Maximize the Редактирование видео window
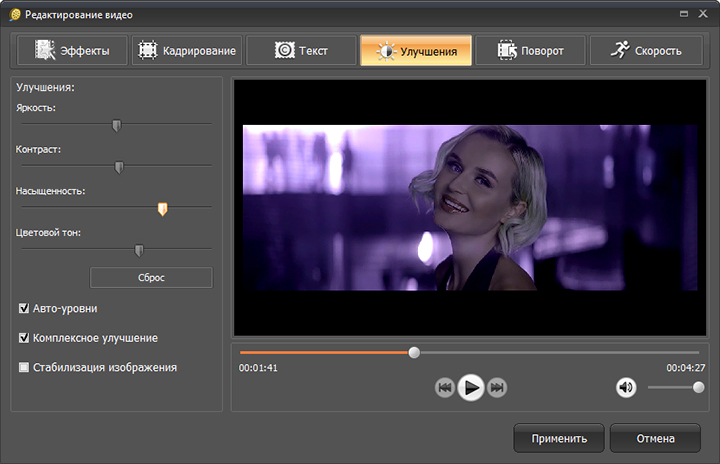The height and width of the screenshot is (464, 720). (684, 14)
